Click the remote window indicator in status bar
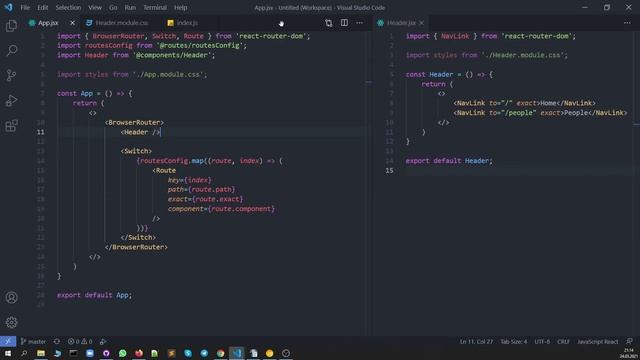Image resolution: width=640 pixels, height=360 pixels. click(8, 341)
